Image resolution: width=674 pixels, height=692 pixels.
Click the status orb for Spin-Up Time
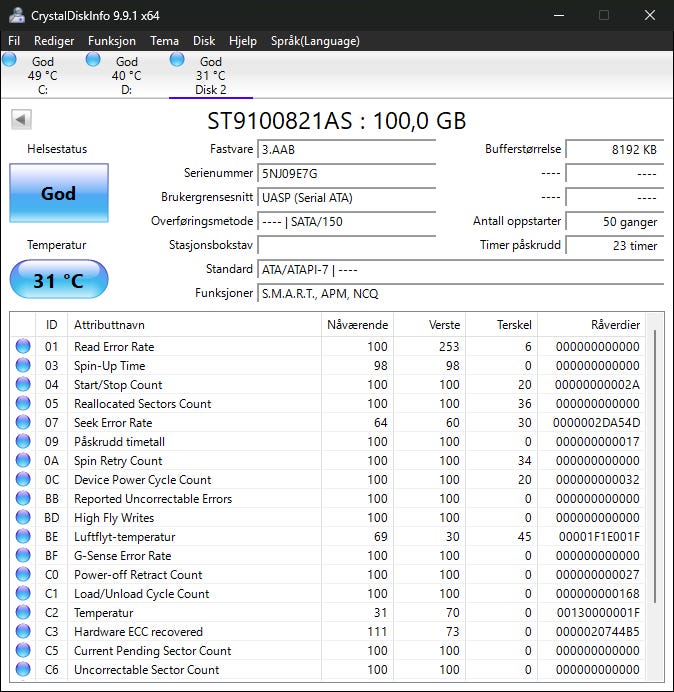(23, 365)
